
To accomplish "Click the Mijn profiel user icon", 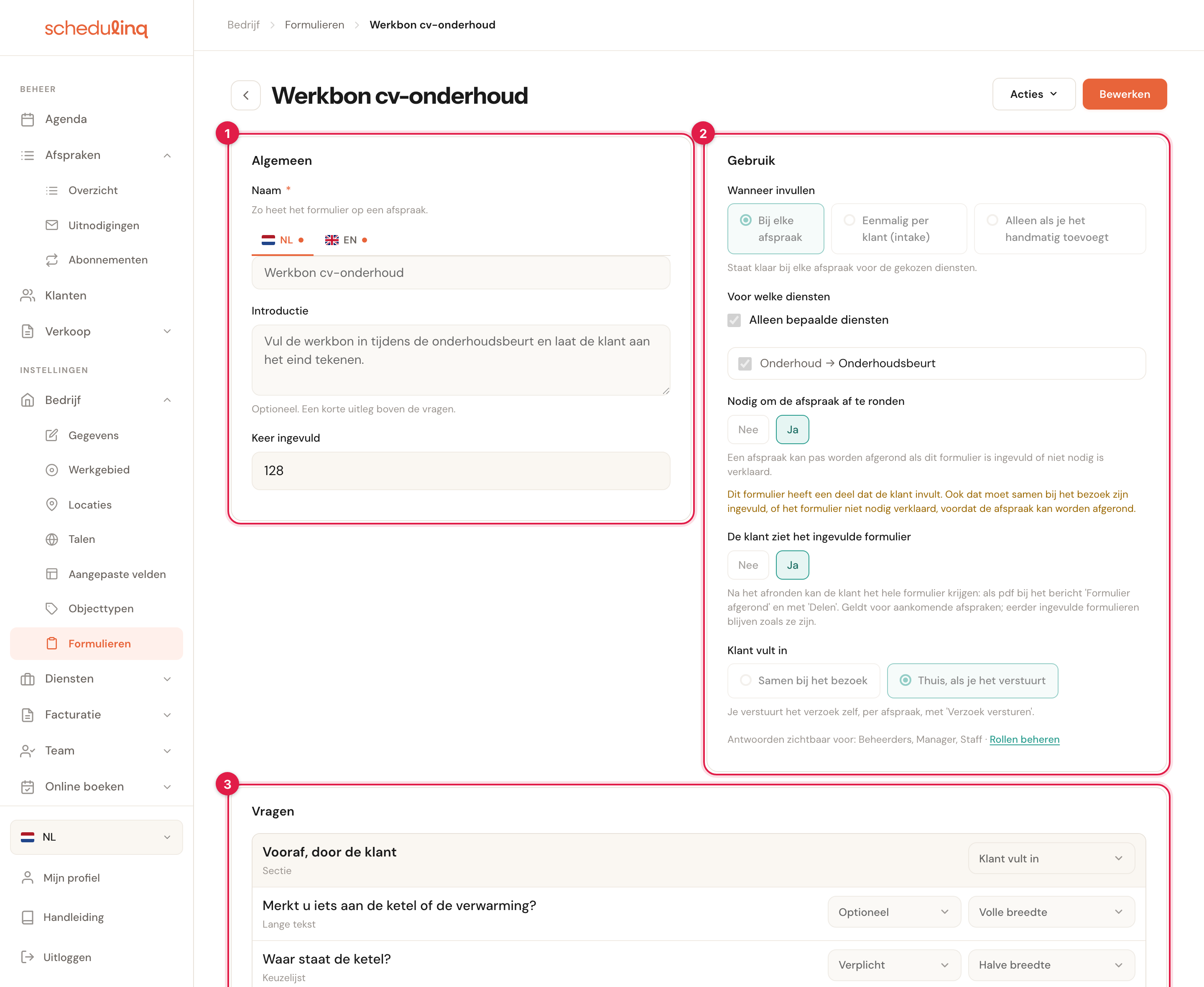I will point(27,878).
